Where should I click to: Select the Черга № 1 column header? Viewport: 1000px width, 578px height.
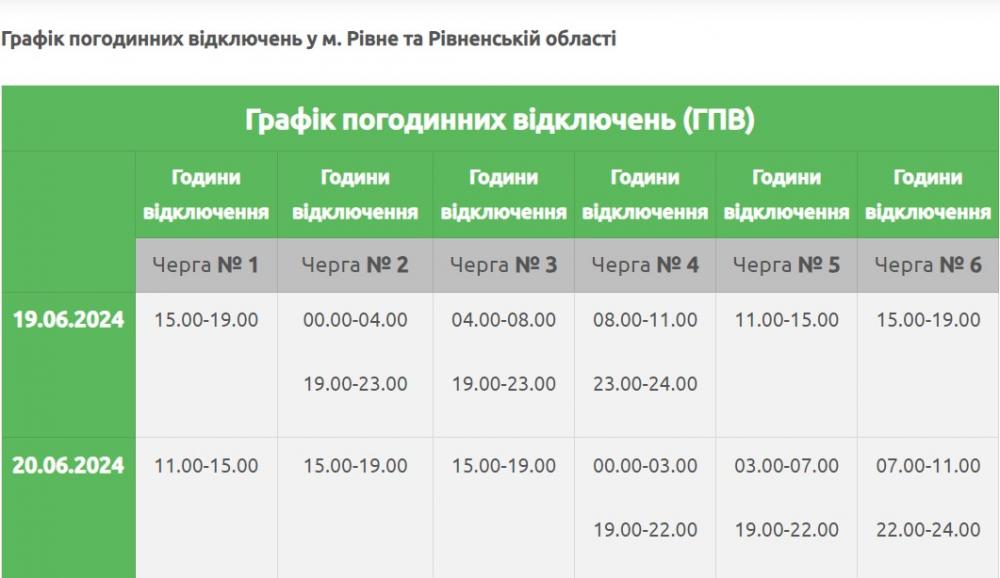[206, 265]
